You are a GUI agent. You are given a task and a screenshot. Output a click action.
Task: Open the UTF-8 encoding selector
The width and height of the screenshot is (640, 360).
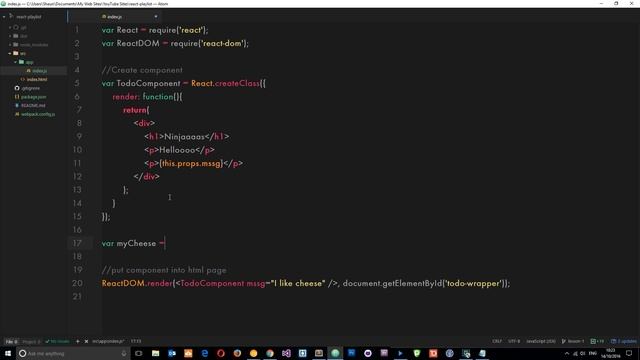coord(514,341)
